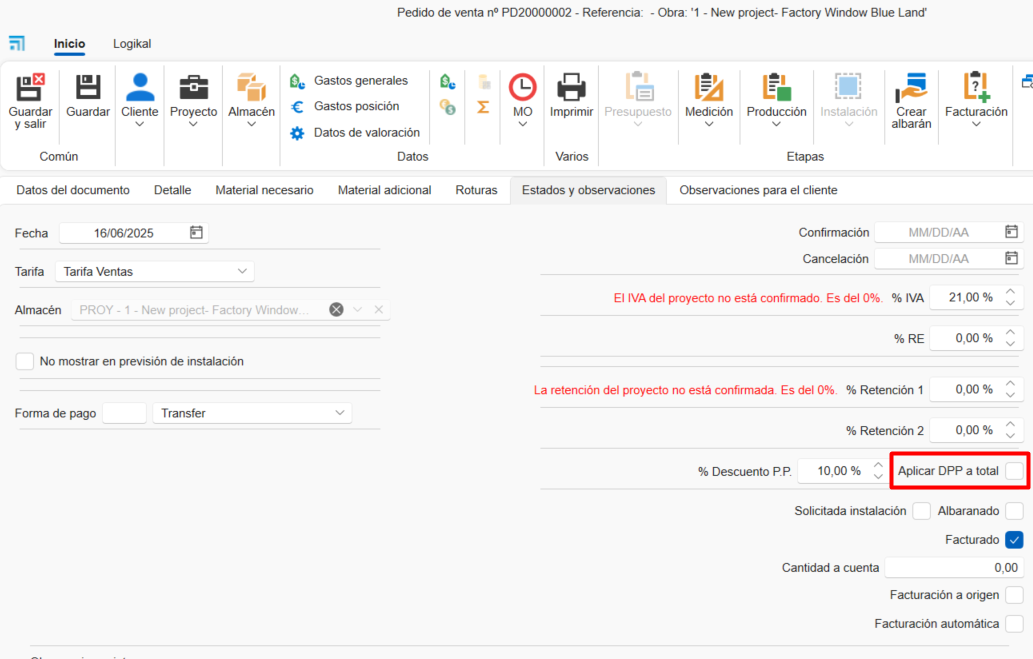Uncheck the Facturado checkbox
The height and width of the screenshot is (659, 1033).
(1015, 540)
